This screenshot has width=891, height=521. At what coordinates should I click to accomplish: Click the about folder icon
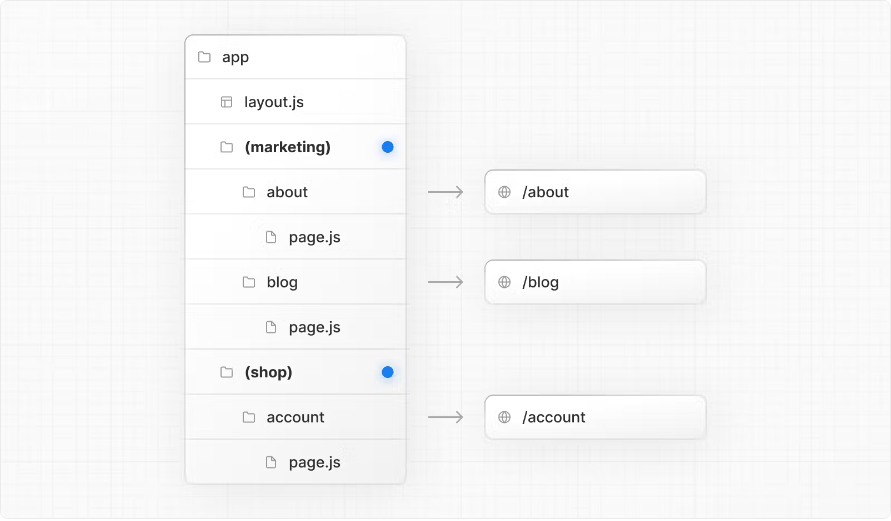249,192
